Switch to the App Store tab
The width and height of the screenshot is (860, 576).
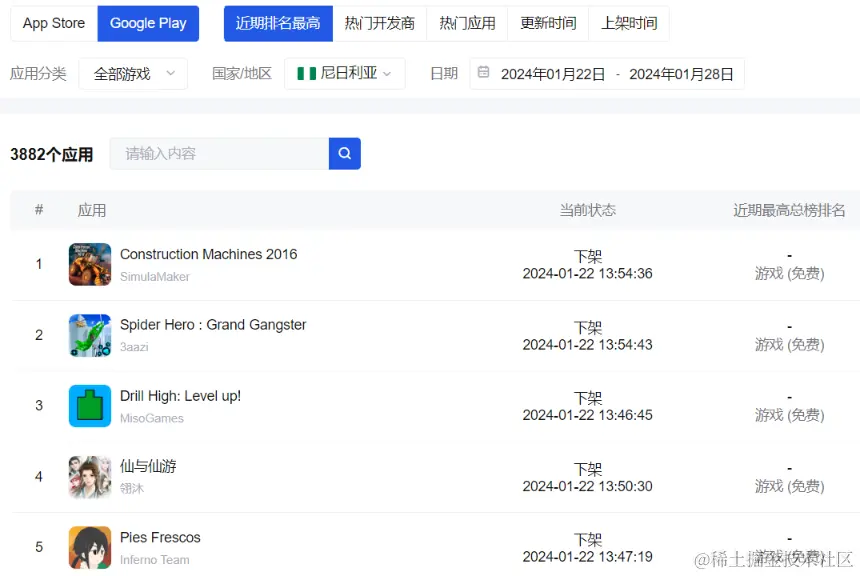(x=54, y=24)
